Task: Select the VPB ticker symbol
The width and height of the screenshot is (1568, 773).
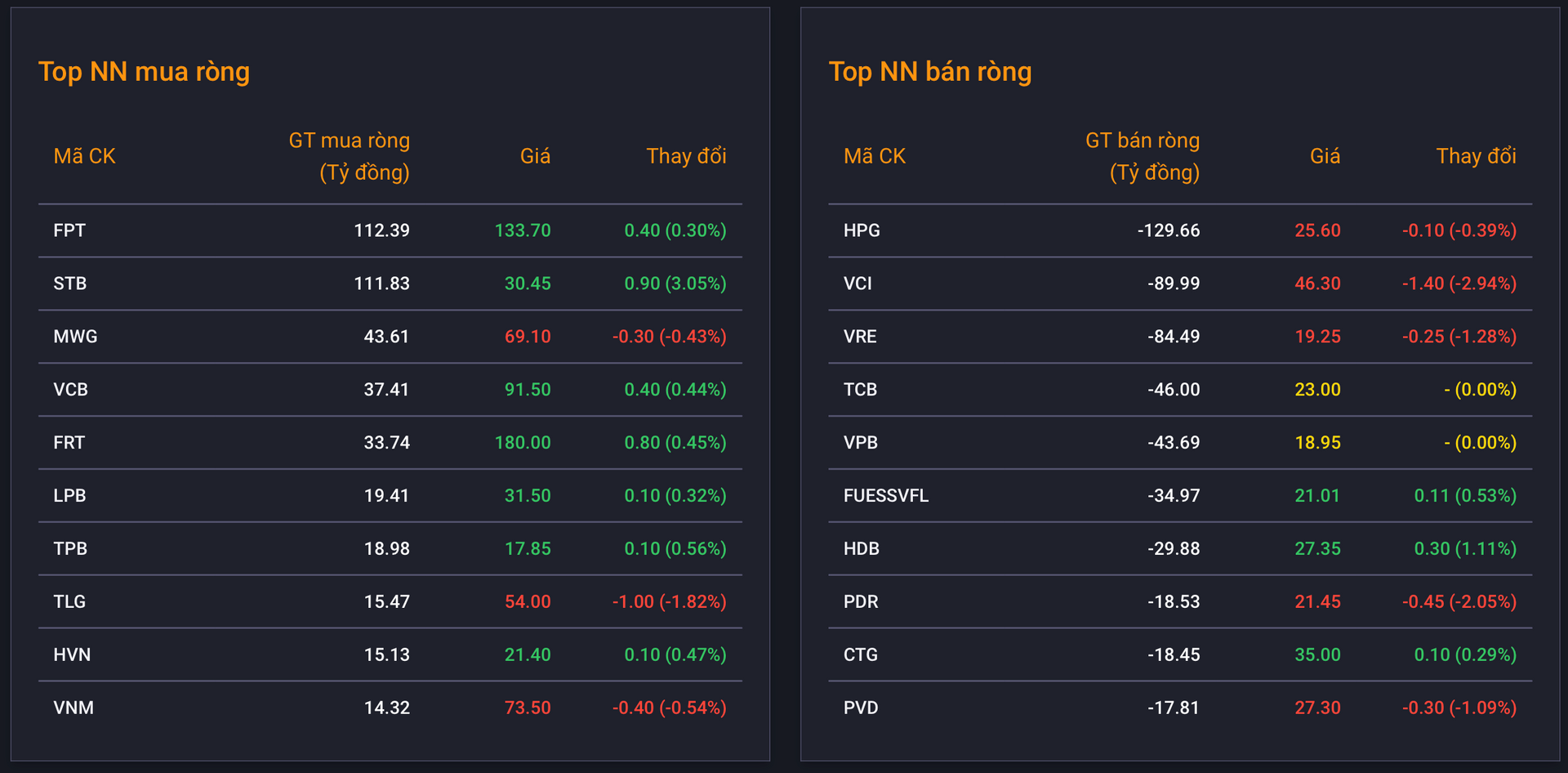Action: coord(861,443)
